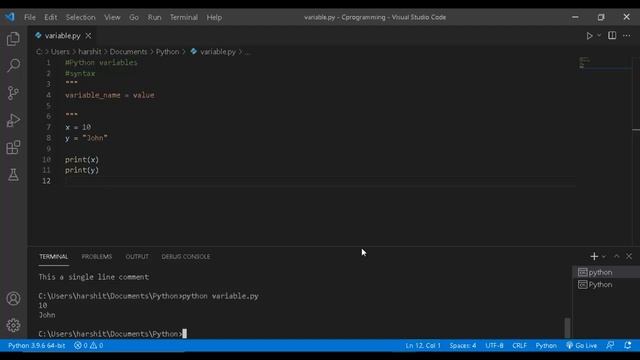
Task: Change end of line via CRLF
Action: (x=519, y=346)
